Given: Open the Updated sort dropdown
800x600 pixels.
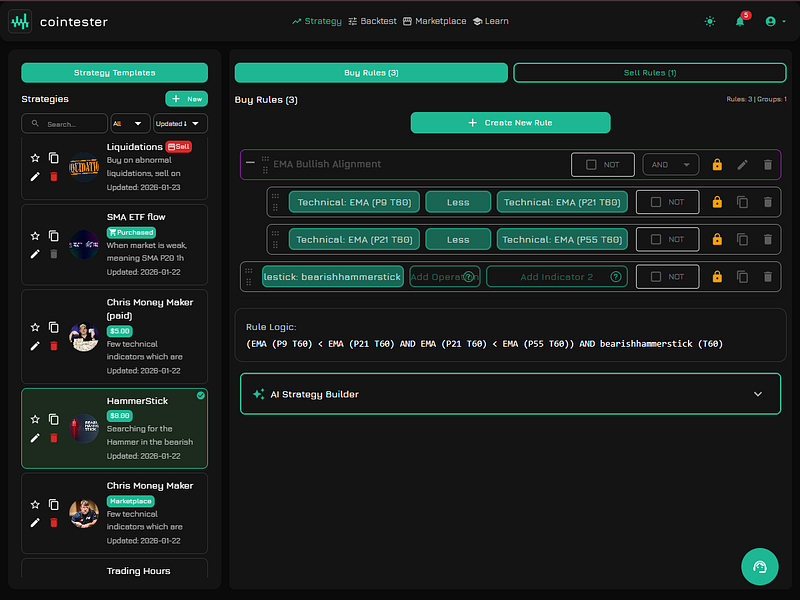Looking at the screenshot, I should click(x=183, y=123).
